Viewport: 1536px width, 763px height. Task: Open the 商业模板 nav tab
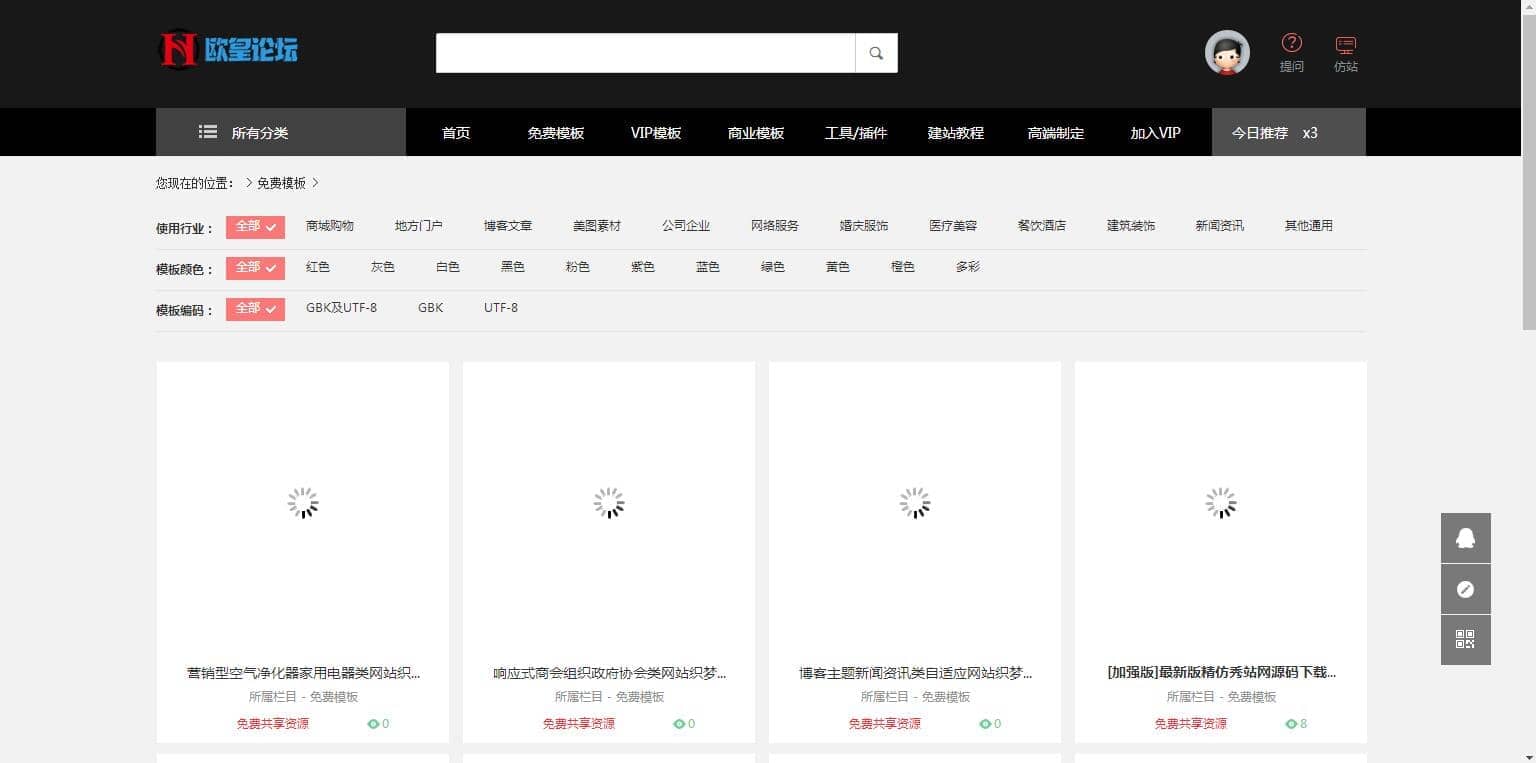756,133
